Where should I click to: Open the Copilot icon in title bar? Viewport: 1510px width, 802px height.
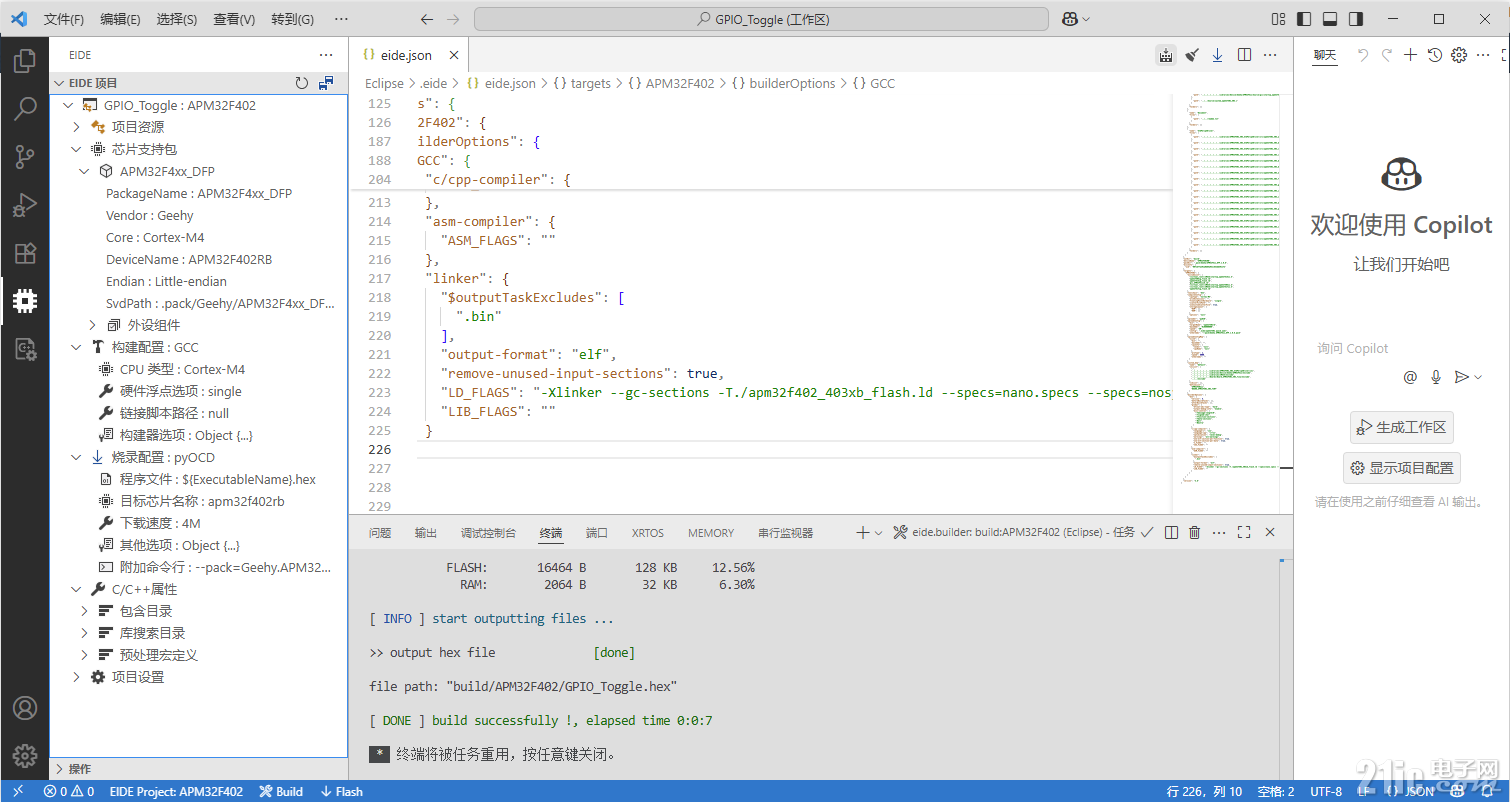1070,19
